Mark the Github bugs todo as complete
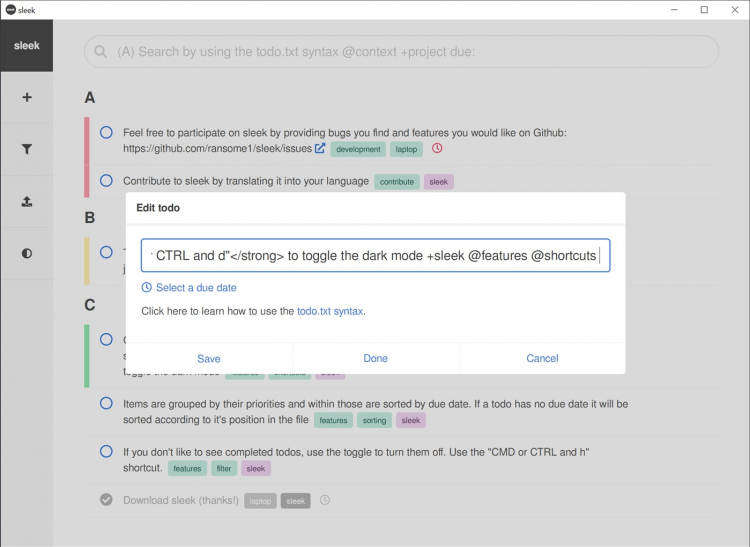Screen dimensions: 750x547 click(x=106, y=132)
